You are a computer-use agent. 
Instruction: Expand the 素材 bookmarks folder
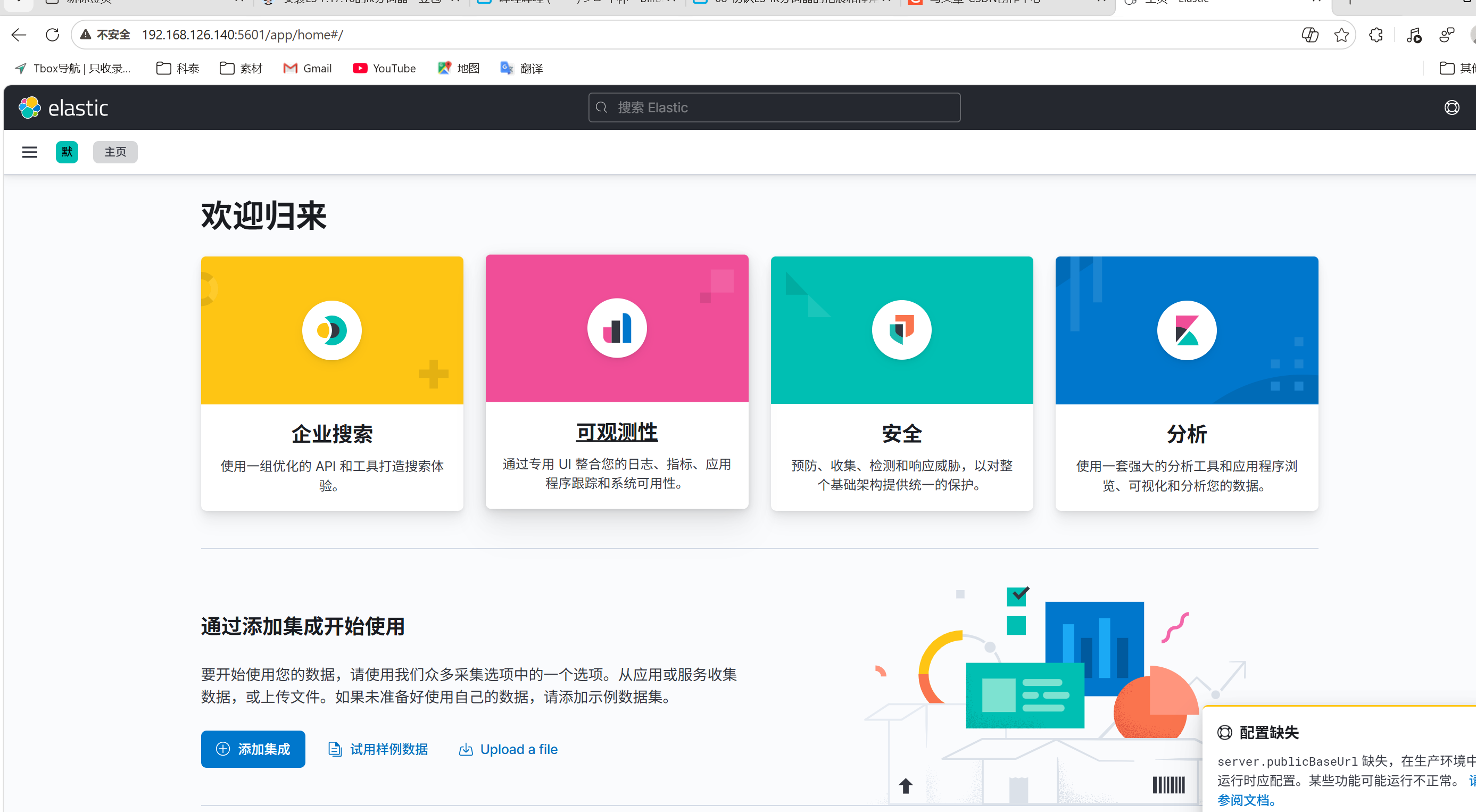pos(241,68)
